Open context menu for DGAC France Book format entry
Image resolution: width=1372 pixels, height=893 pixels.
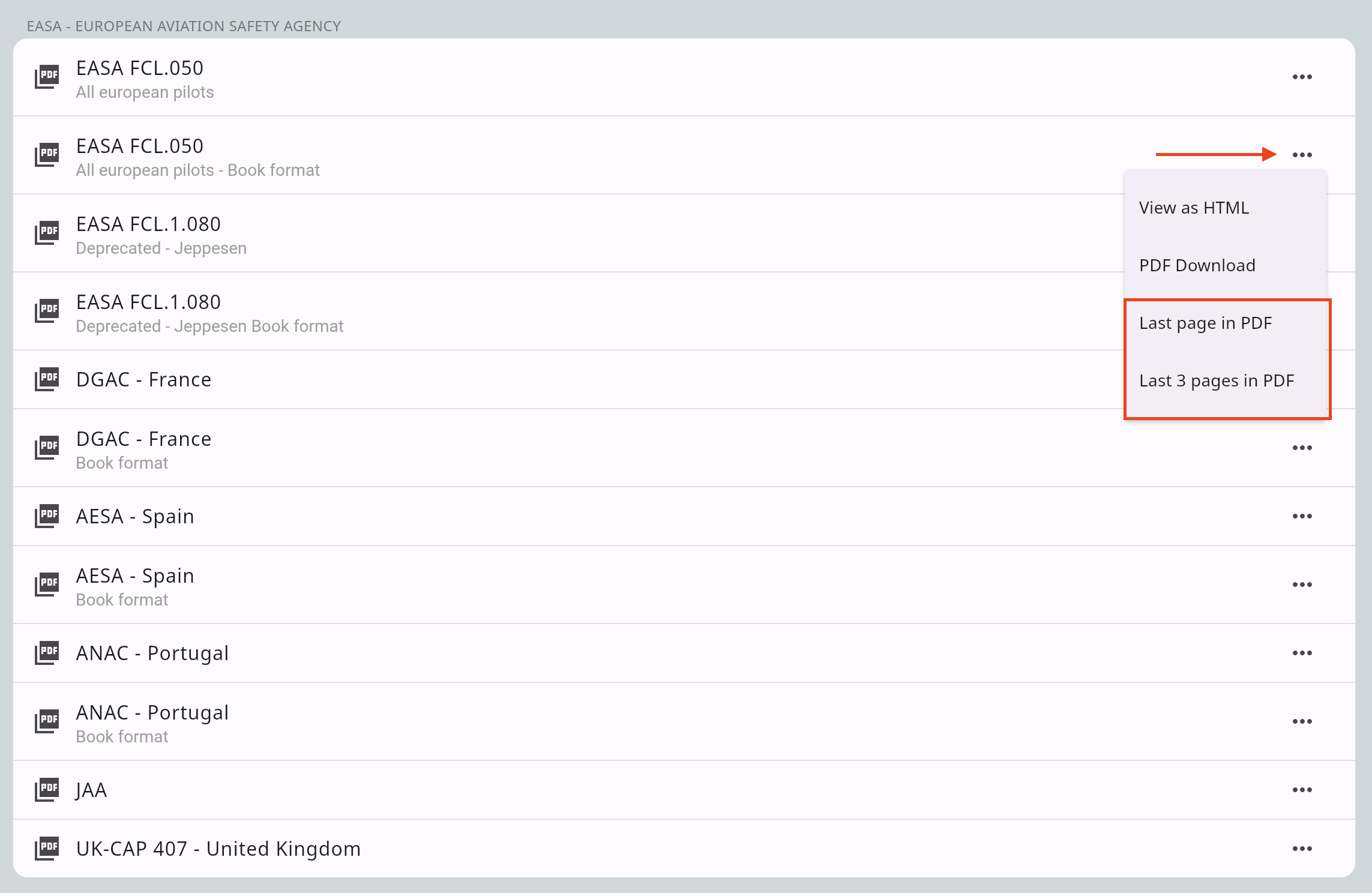(x=1302, y=448)
